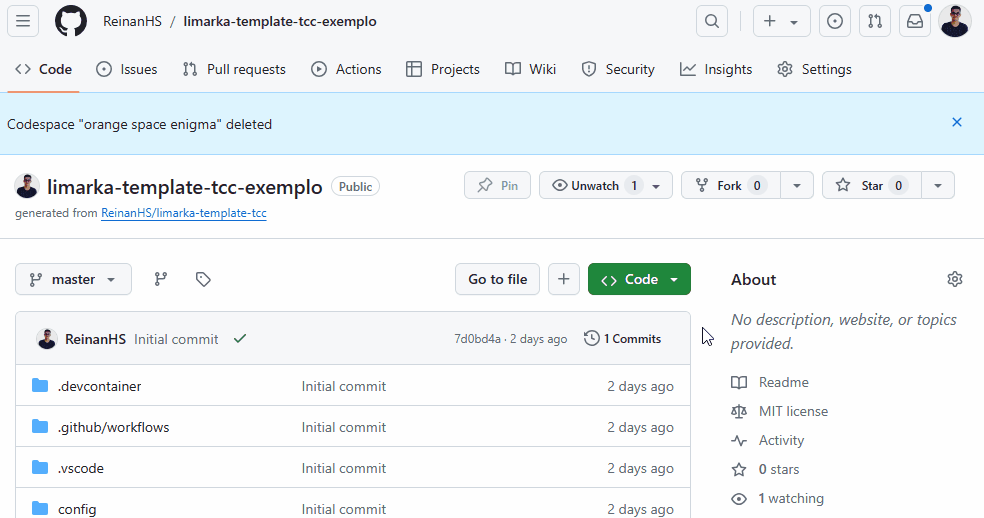Switch to the Issues tab
The width and height of the screenshot is (984, 518).
127,69
